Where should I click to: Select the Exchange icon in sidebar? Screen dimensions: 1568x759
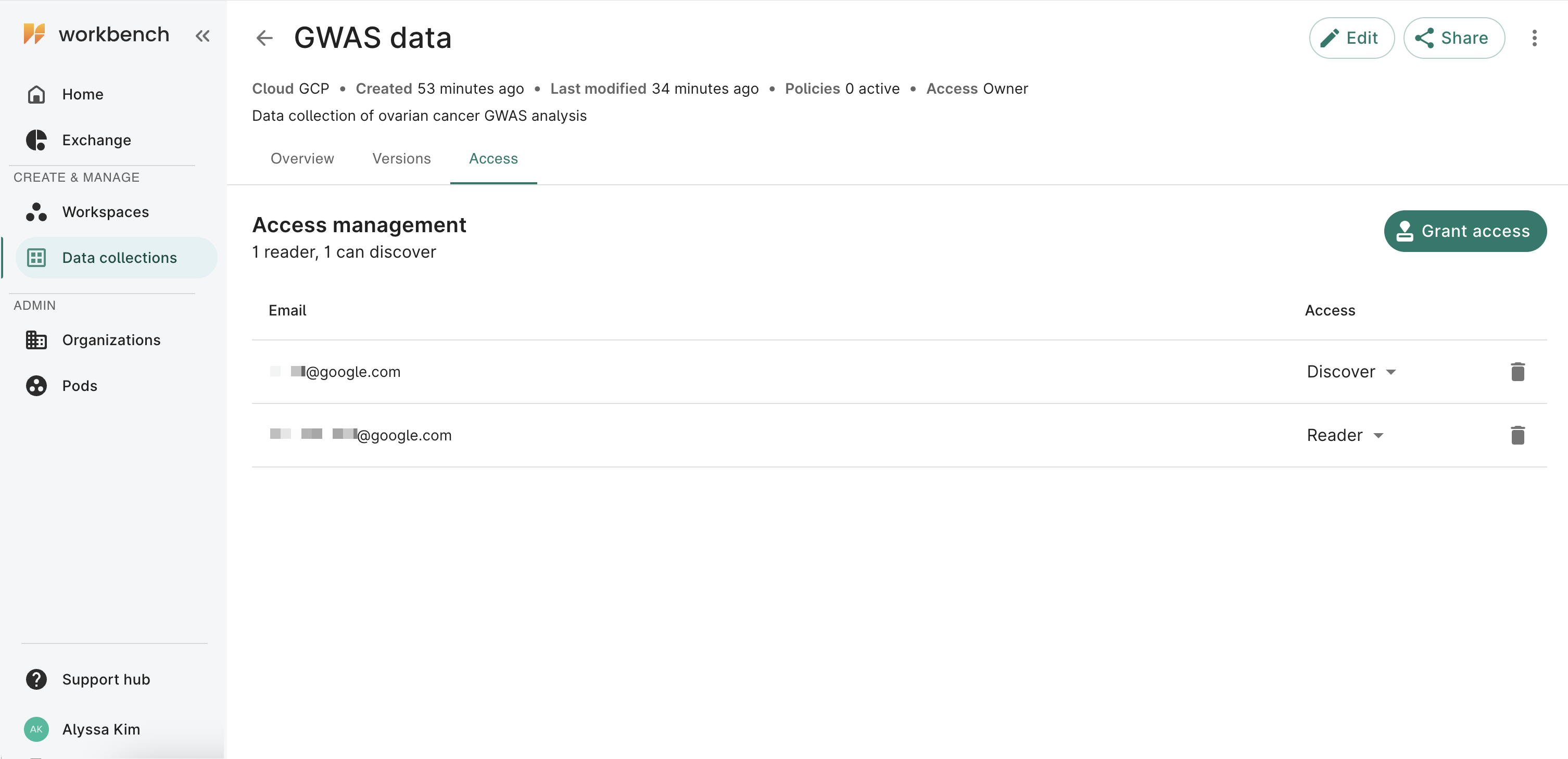[36, 140]
